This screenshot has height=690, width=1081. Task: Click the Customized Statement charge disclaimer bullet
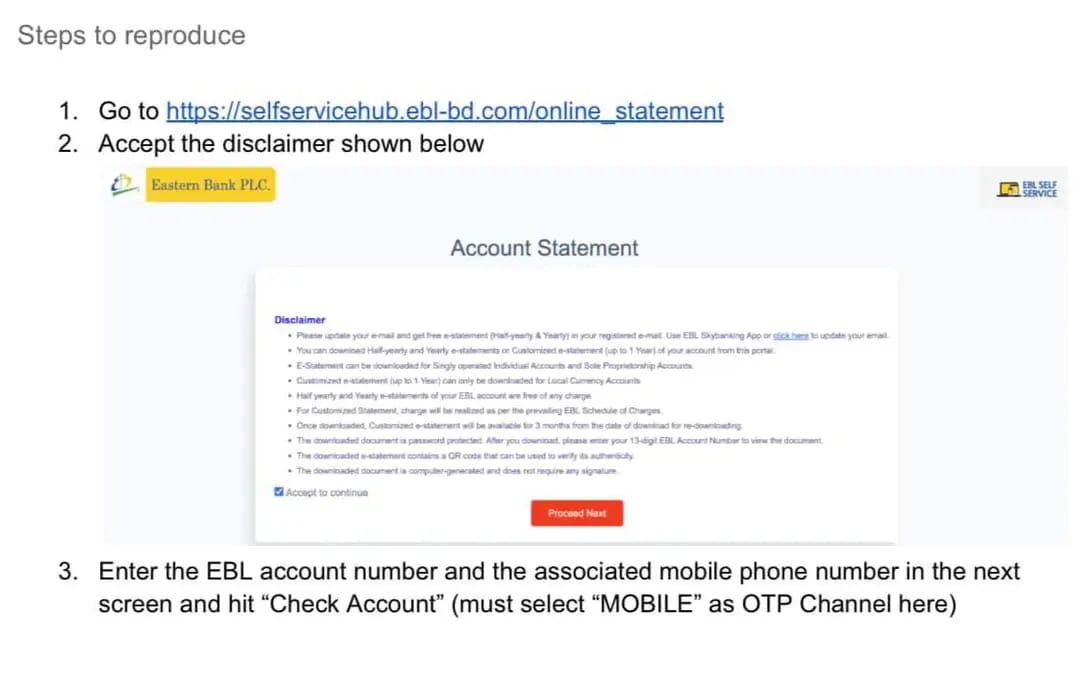(478, 411)
